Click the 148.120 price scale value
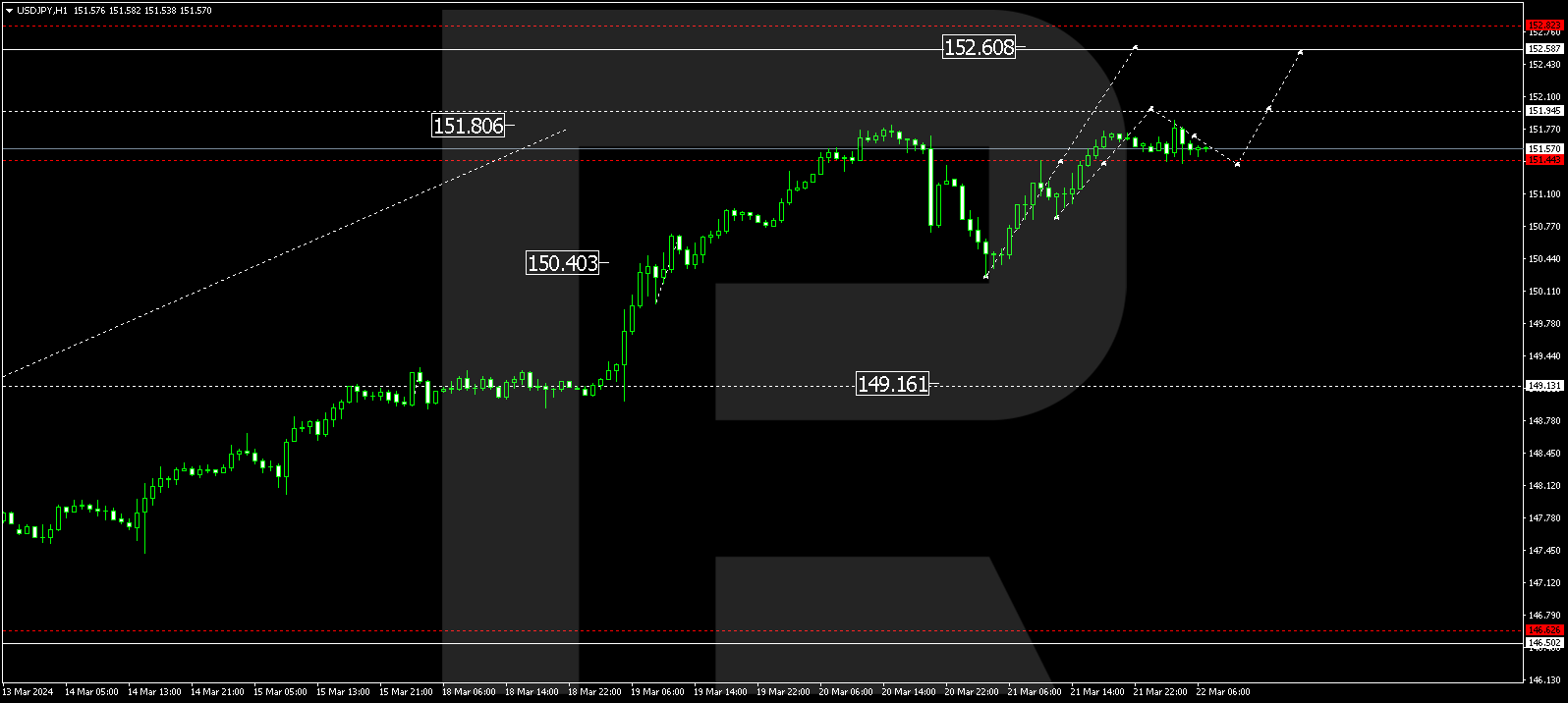The width and height of the screenshot is (1568, 703). [1544, 486]
